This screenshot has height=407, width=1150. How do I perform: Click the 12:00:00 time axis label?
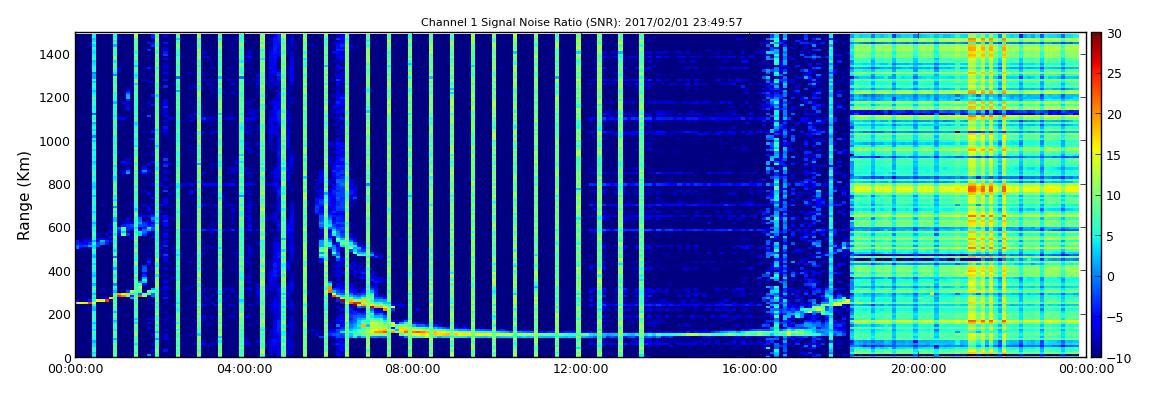click(577, 370)
